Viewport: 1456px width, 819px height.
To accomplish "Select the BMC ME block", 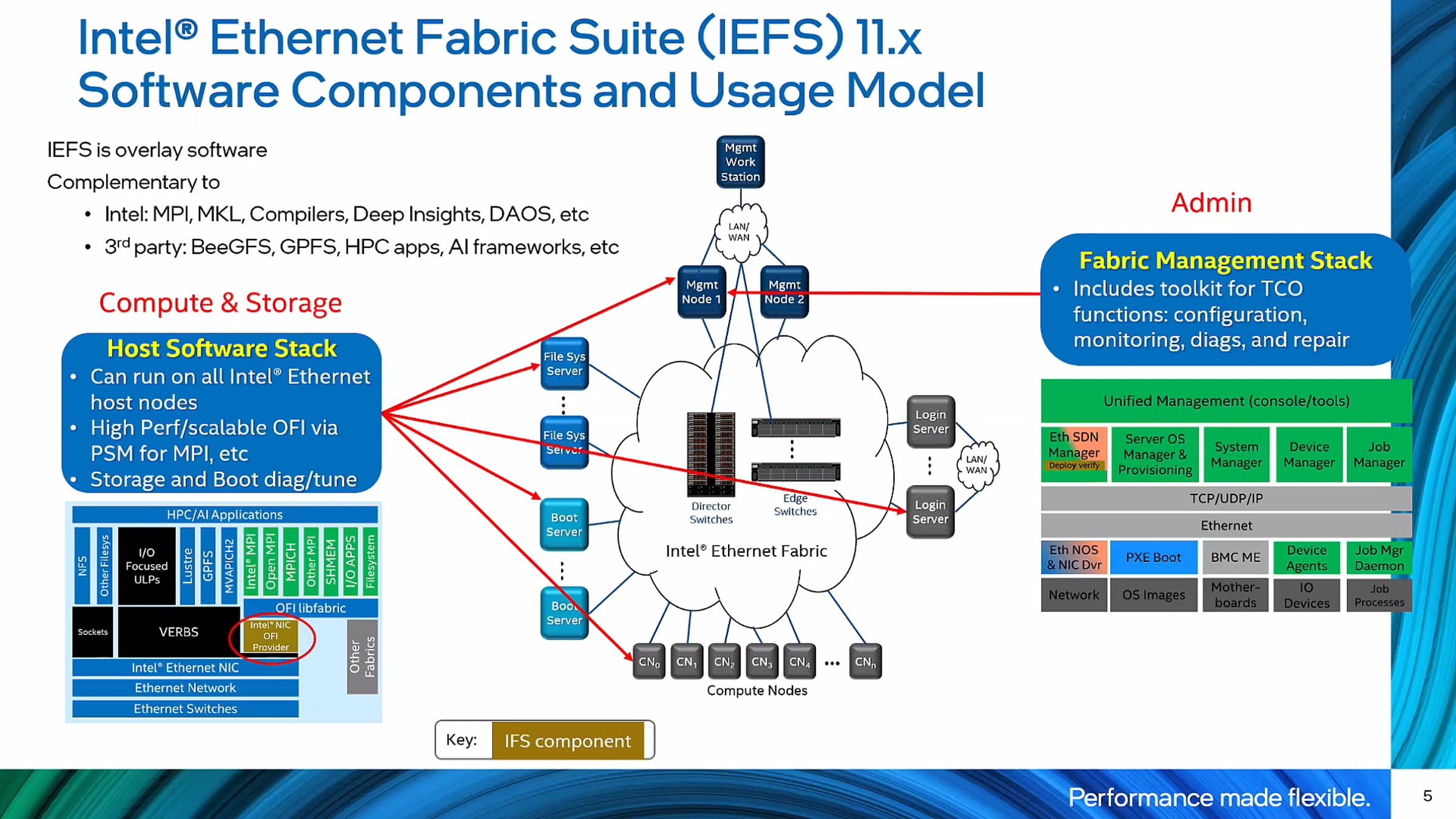I will (1236, 557).
